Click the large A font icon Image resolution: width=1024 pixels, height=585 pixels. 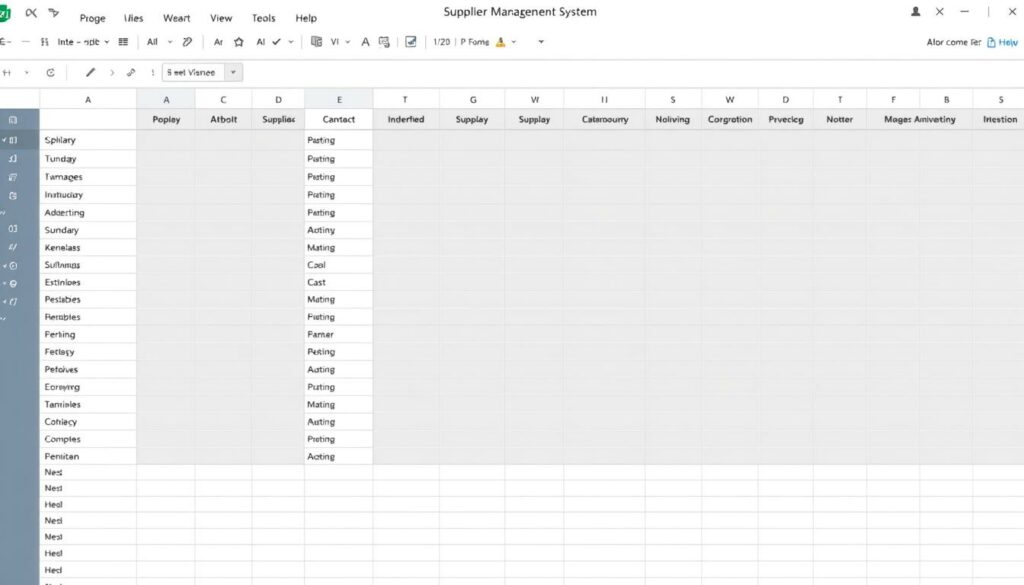tap(365, 42)
